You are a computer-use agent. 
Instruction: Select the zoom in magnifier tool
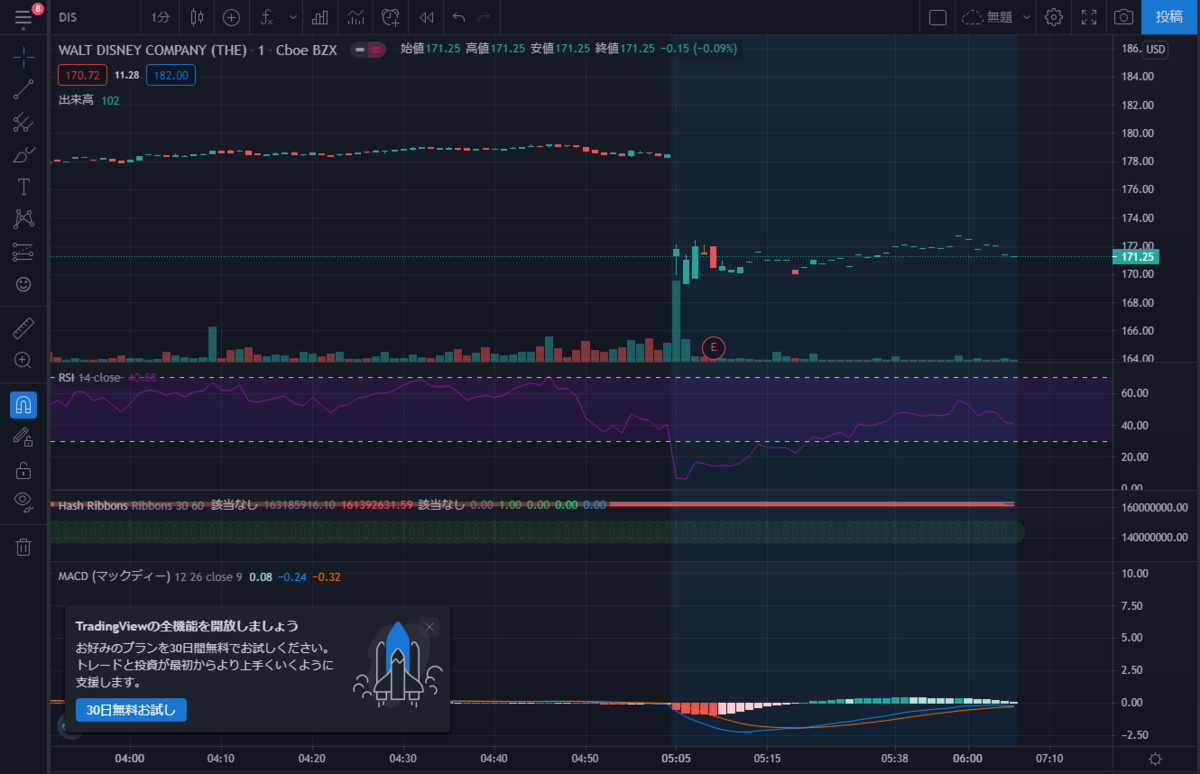click(x=24, y=360)
